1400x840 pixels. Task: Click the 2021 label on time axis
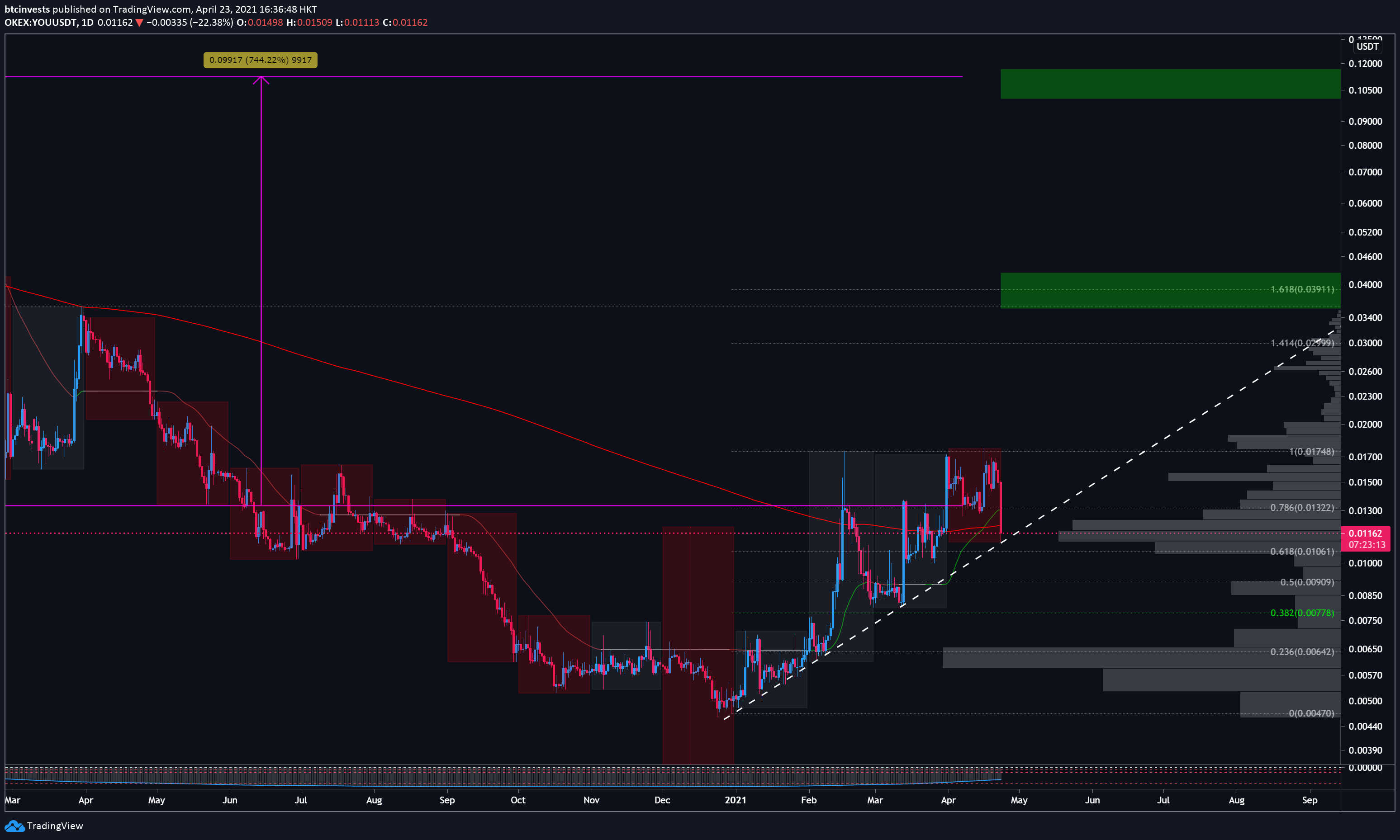[736, 800]
